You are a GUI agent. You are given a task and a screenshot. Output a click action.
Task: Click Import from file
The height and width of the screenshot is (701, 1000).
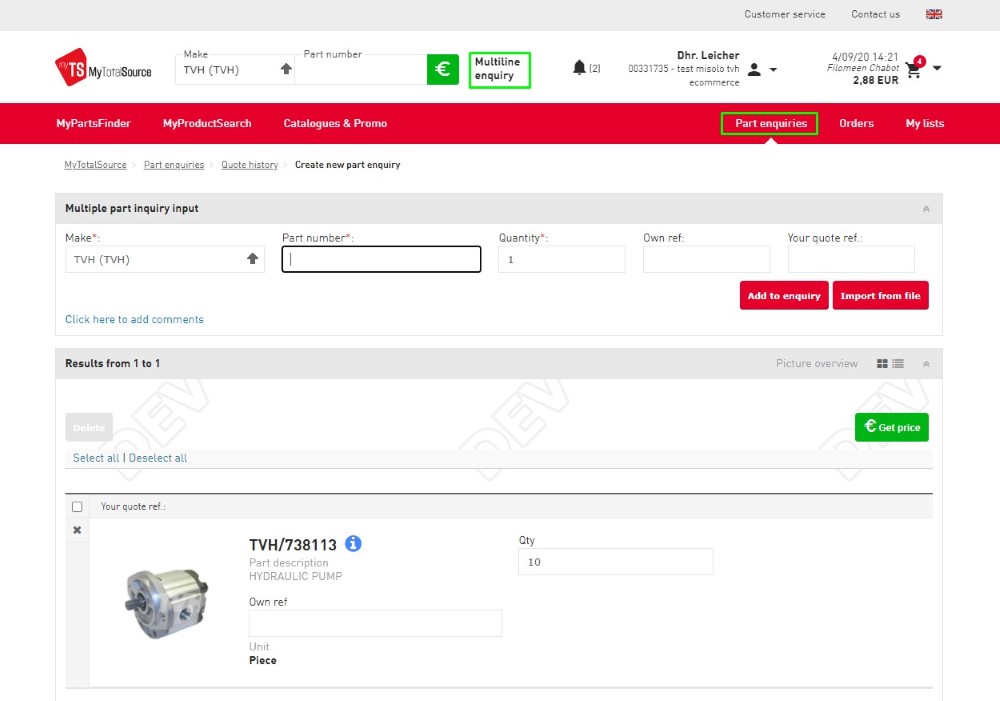[x=880, y=295]
